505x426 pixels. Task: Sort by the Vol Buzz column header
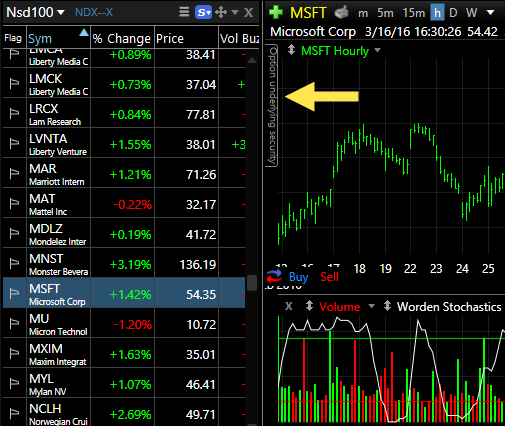[x=239, y=38]
